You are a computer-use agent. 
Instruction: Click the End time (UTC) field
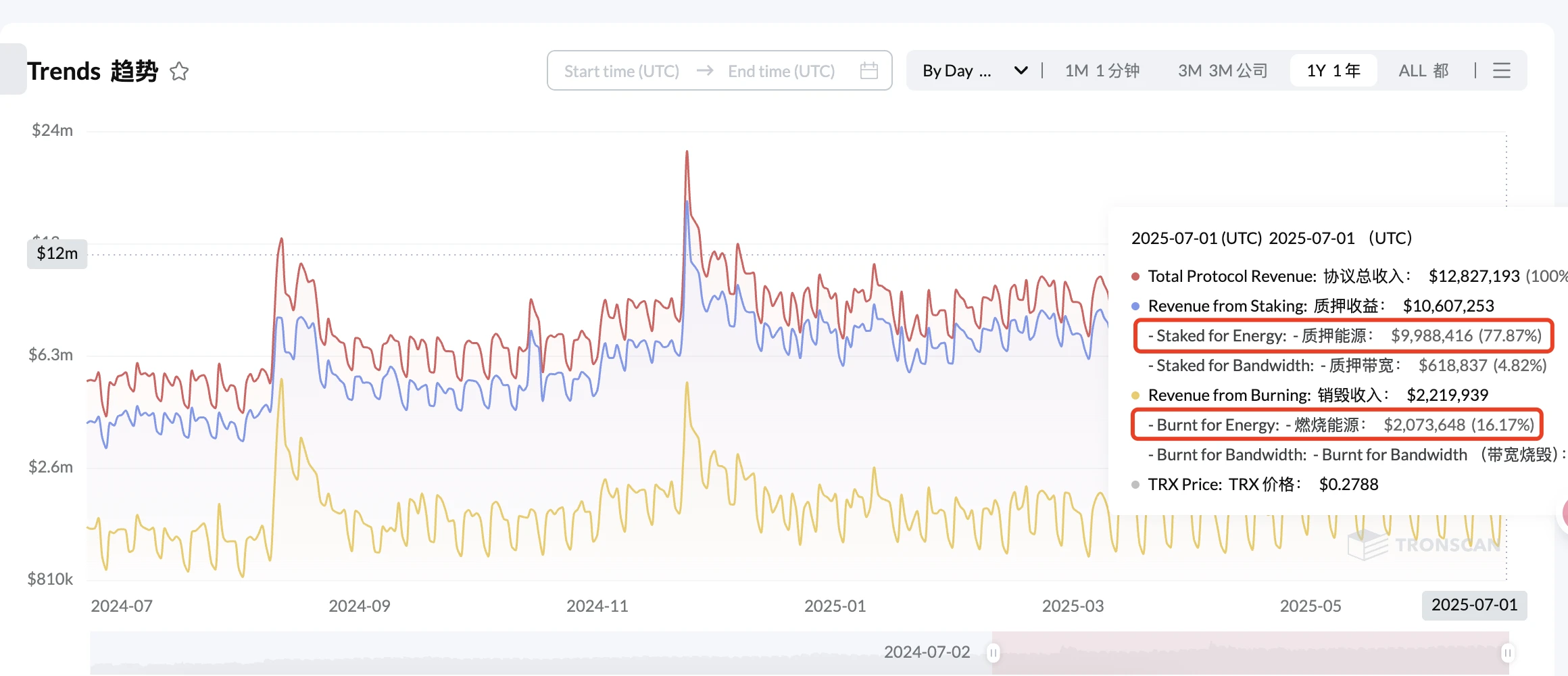(781, 71)
